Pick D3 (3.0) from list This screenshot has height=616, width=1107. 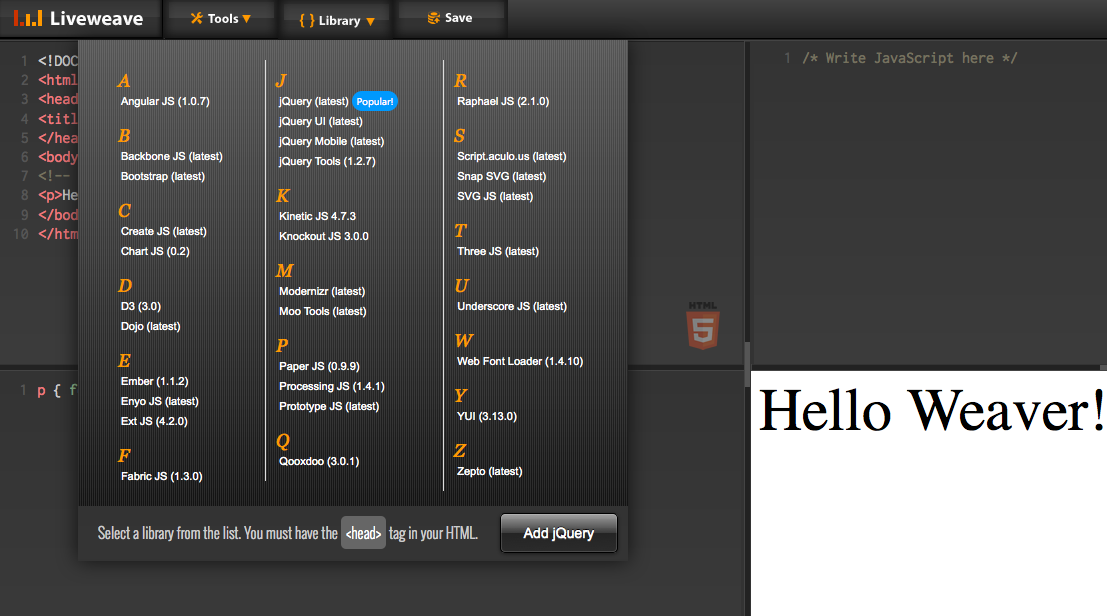[140, 306]
